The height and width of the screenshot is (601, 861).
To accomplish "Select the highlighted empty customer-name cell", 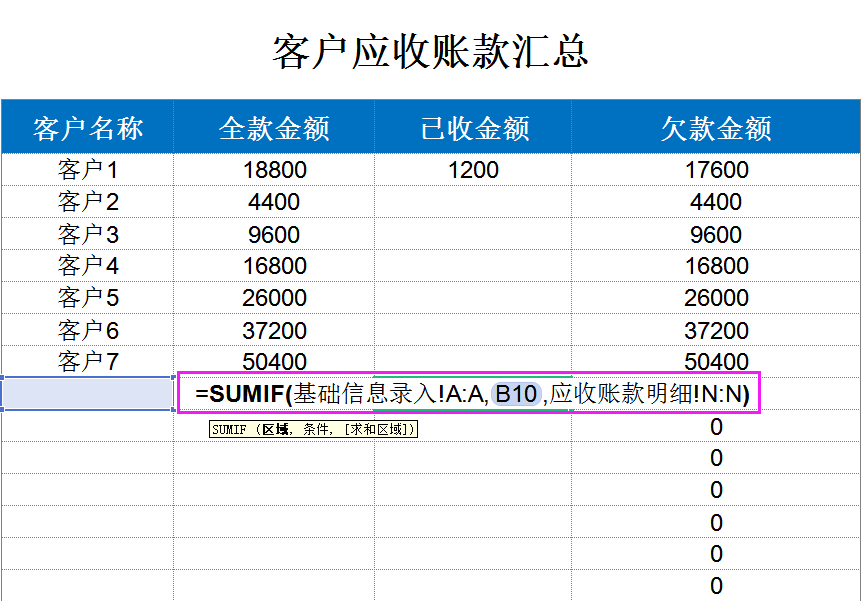I will 88,393.
